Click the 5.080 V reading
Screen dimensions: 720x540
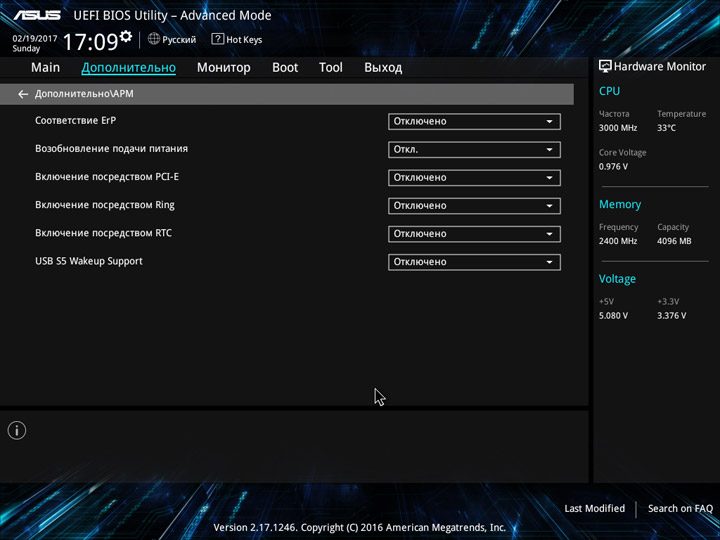click(x=613, y=316)
